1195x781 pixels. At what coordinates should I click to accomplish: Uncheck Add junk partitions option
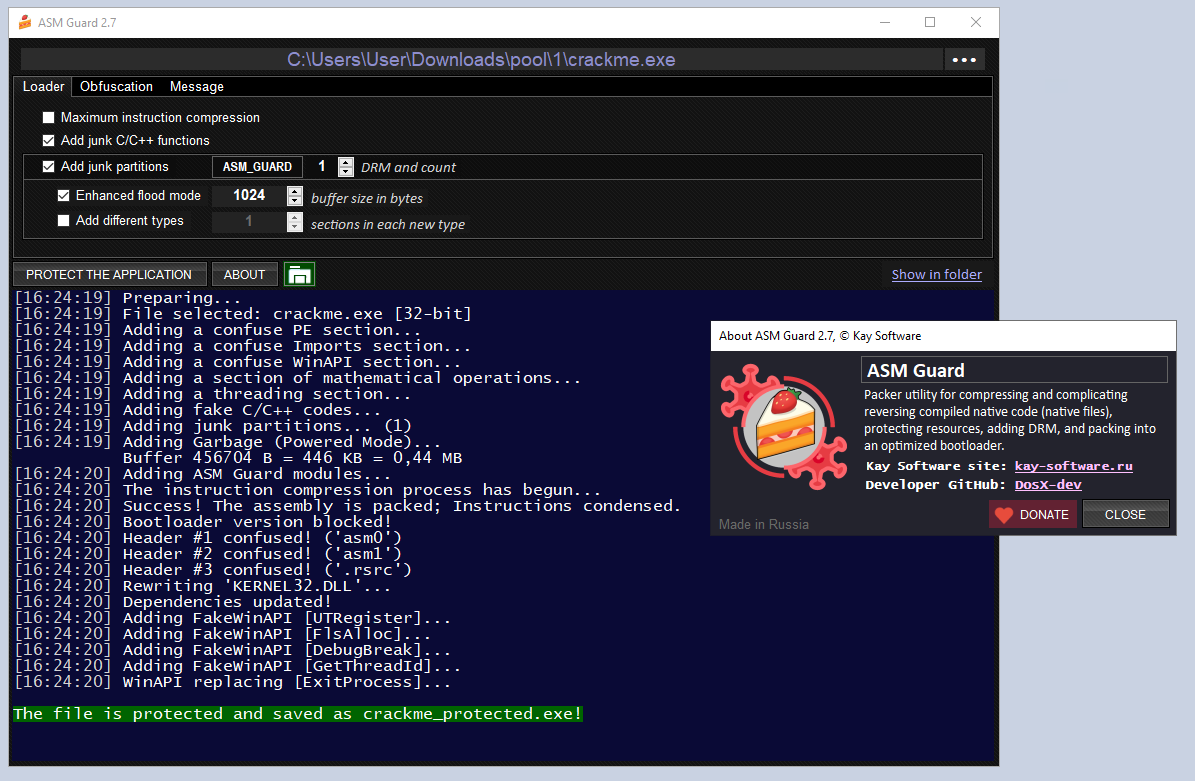coord(49,166)
